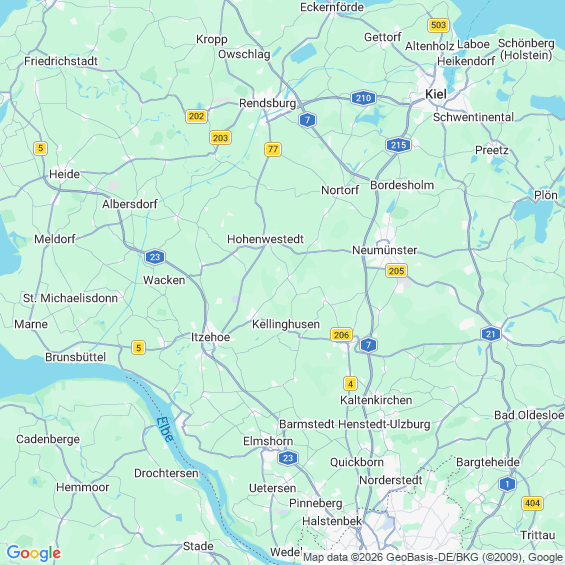This screenshot has height=565, width=565.
Task: Click the blue A1 highway shield
Action: click(x=507, y=484)
